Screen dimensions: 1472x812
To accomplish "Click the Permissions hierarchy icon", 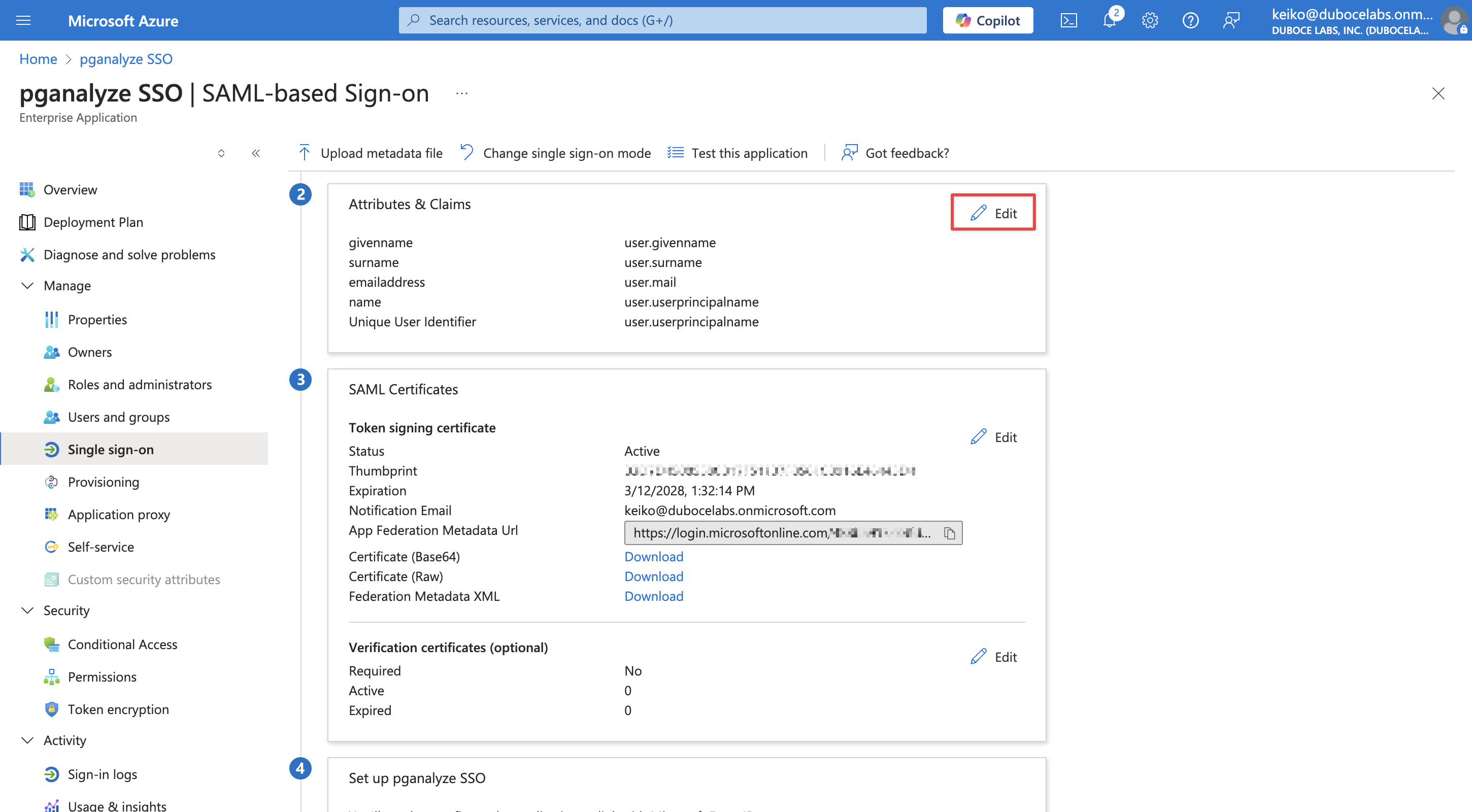I will [x=51, y=676].
